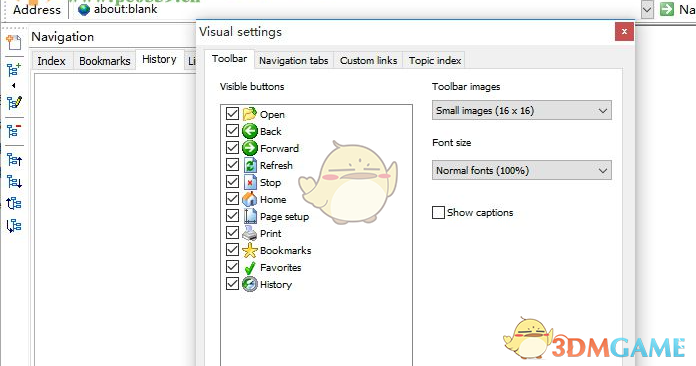Image resolution: width=696 pixels, height=366 pixels.
Task: Click the Refresh page icon in the list
Action: click(x=249, y=165)
